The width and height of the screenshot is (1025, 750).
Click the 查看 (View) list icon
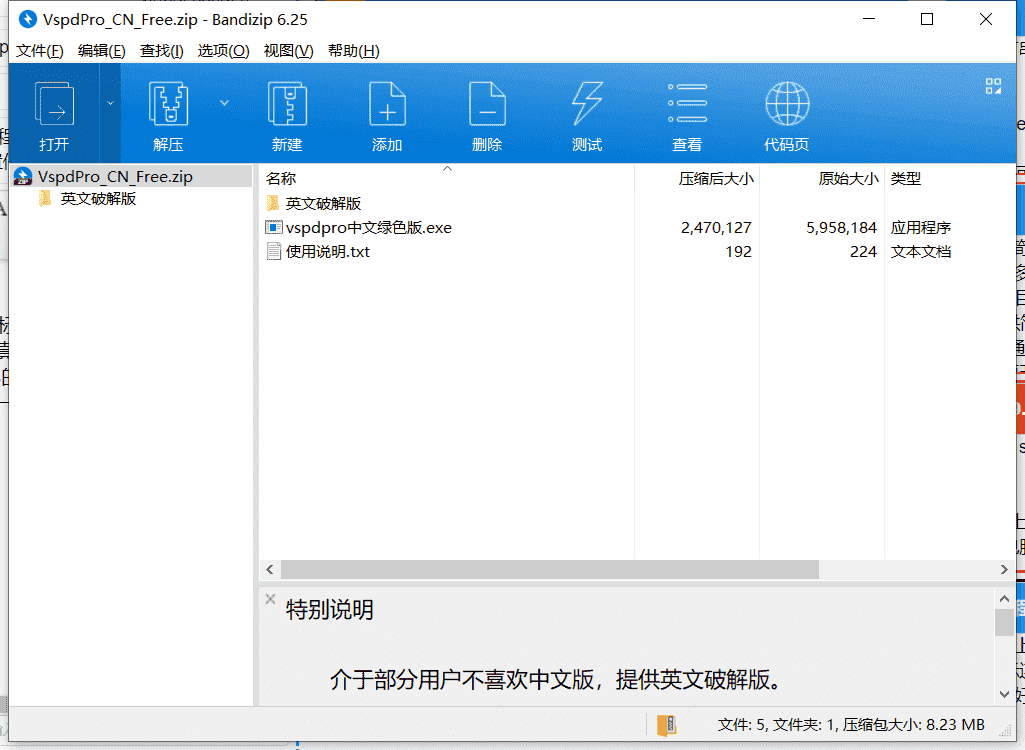pyautogui.click(x=687, y=103)
